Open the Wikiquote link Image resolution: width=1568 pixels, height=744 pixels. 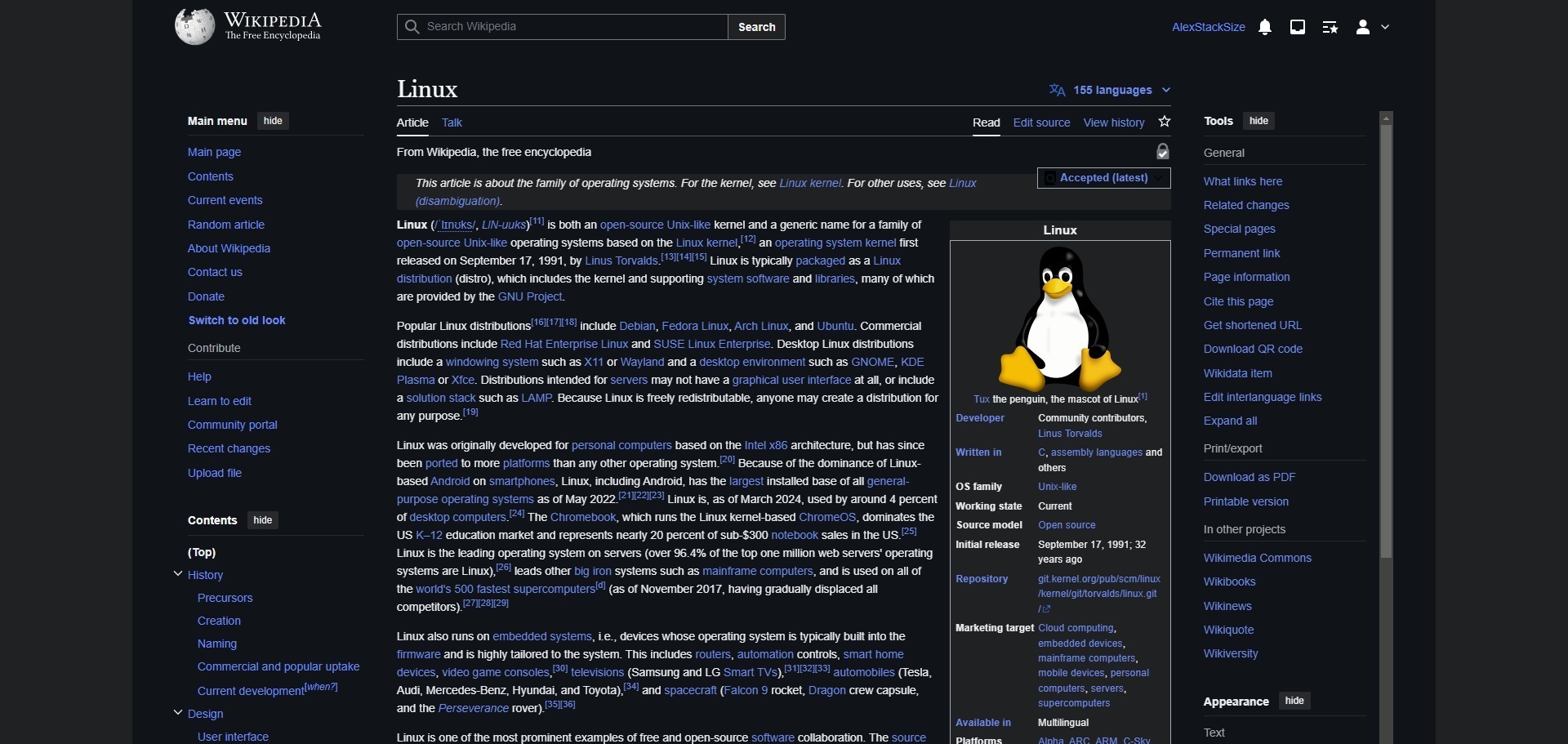coord(1229,630)
